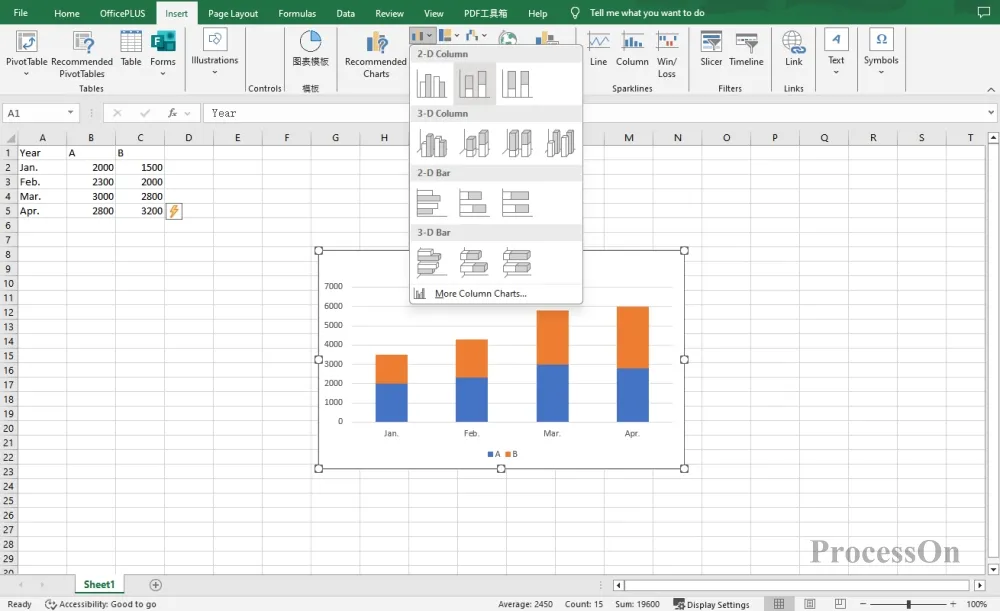Choose the 3-D Stacked Bar icon
This screenshot has width=1000, height=611.
(x=474, y=262)
